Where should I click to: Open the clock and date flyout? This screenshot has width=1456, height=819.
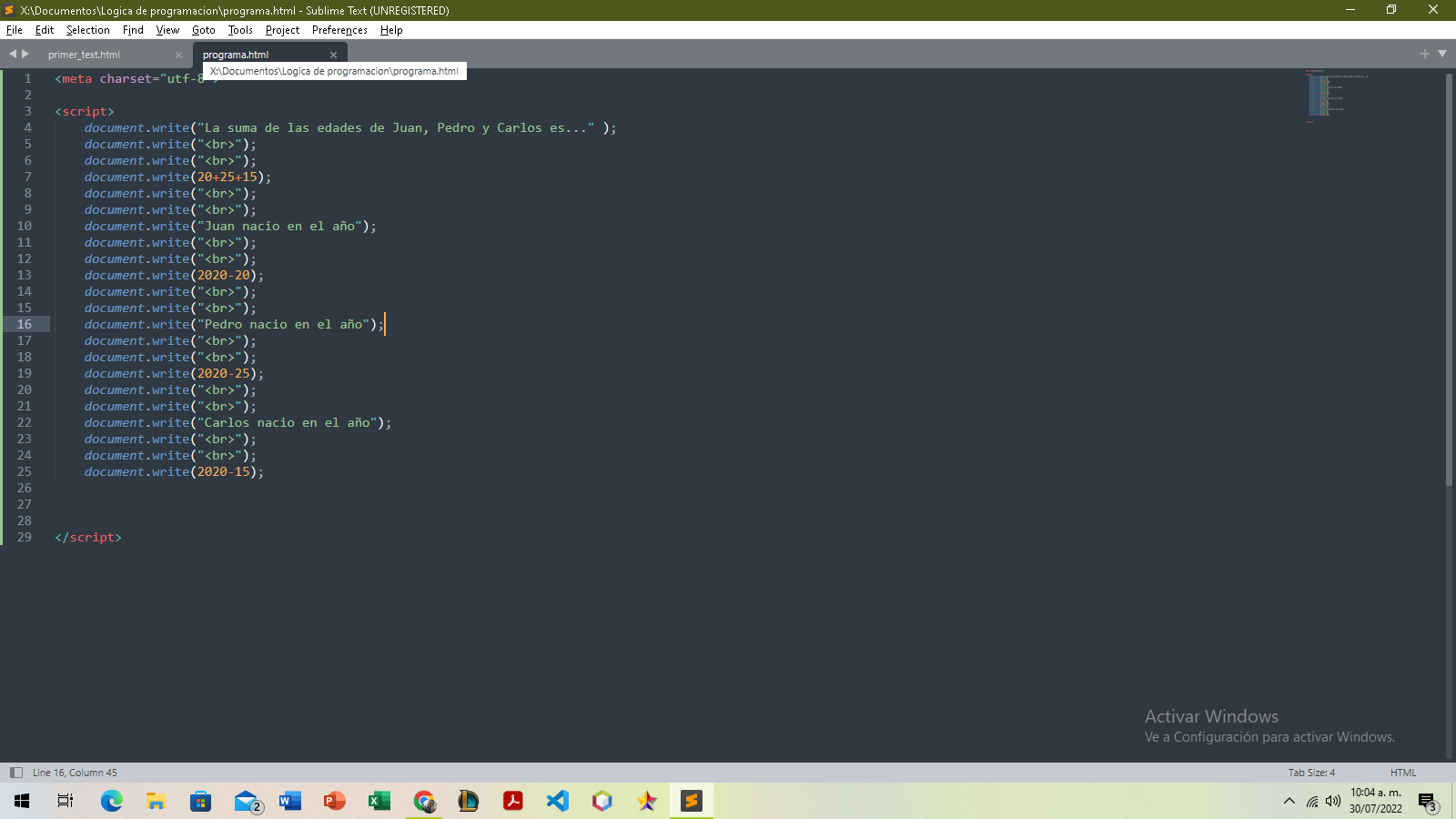pos(1376,801)
